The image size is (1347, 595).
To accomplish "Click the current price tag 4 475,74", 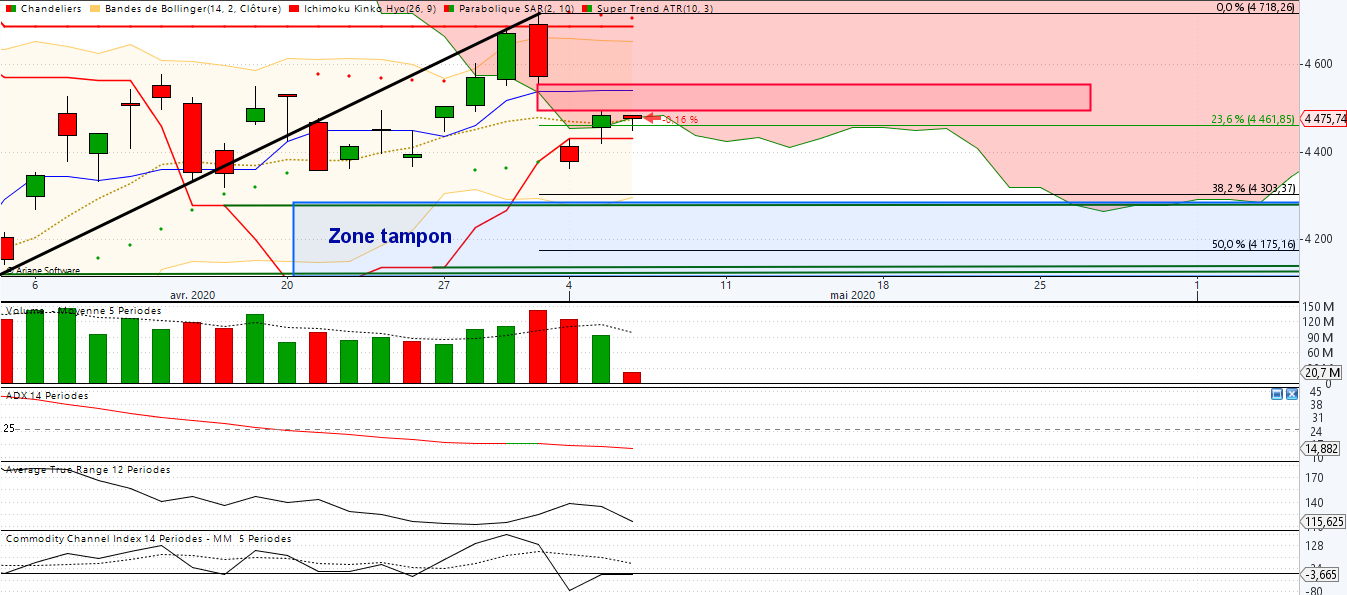I will 1324,118.
